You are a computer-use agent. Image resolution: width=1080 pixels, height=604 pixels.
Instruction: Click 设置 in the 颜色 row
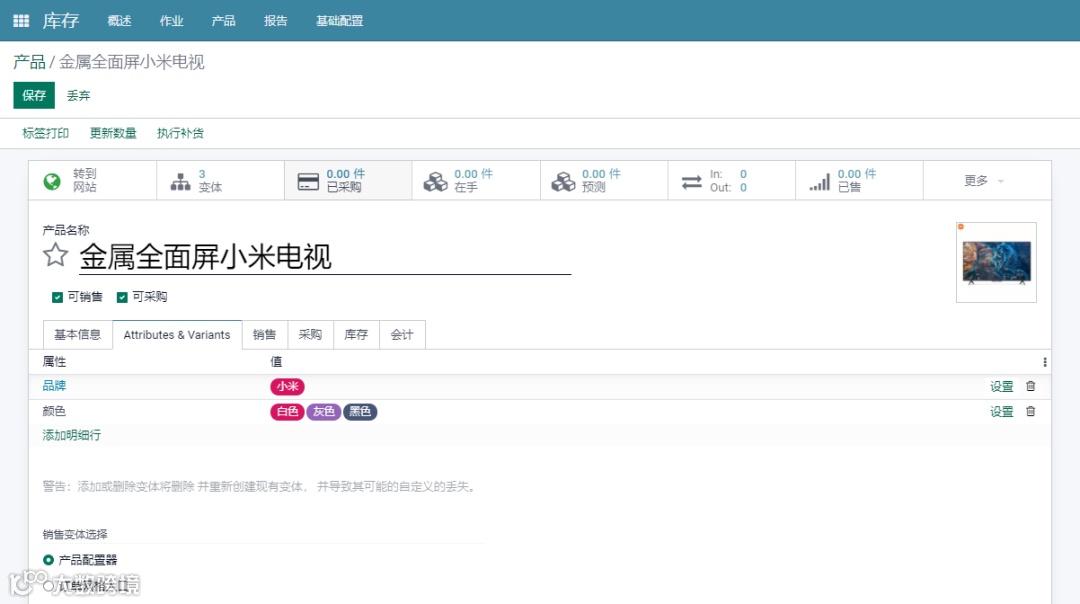pyautogui.click(x=1001, y=412)
